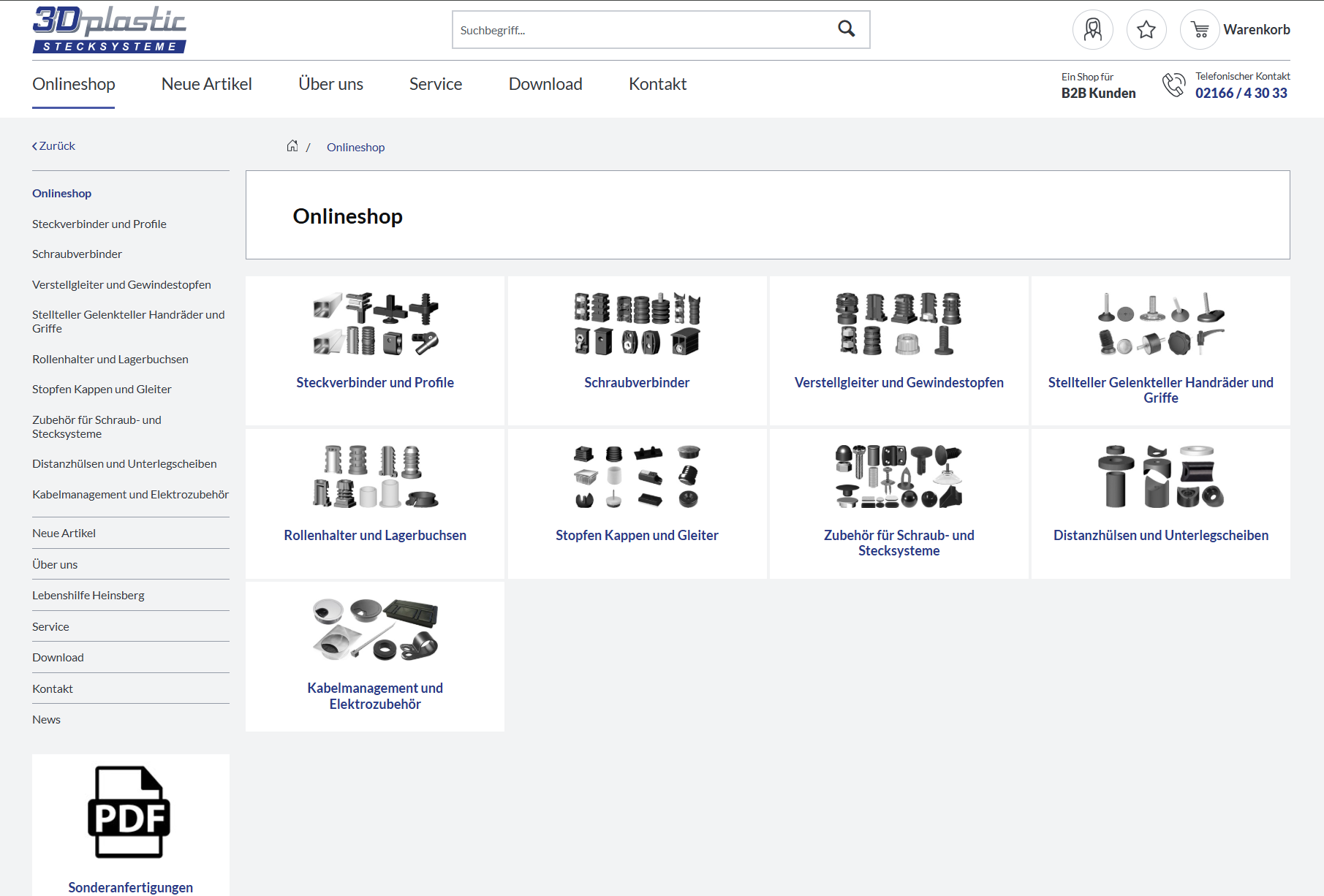
Task: Open the Neue Artikel menu item
Action: pyautogui.click(x=206, y=84)
